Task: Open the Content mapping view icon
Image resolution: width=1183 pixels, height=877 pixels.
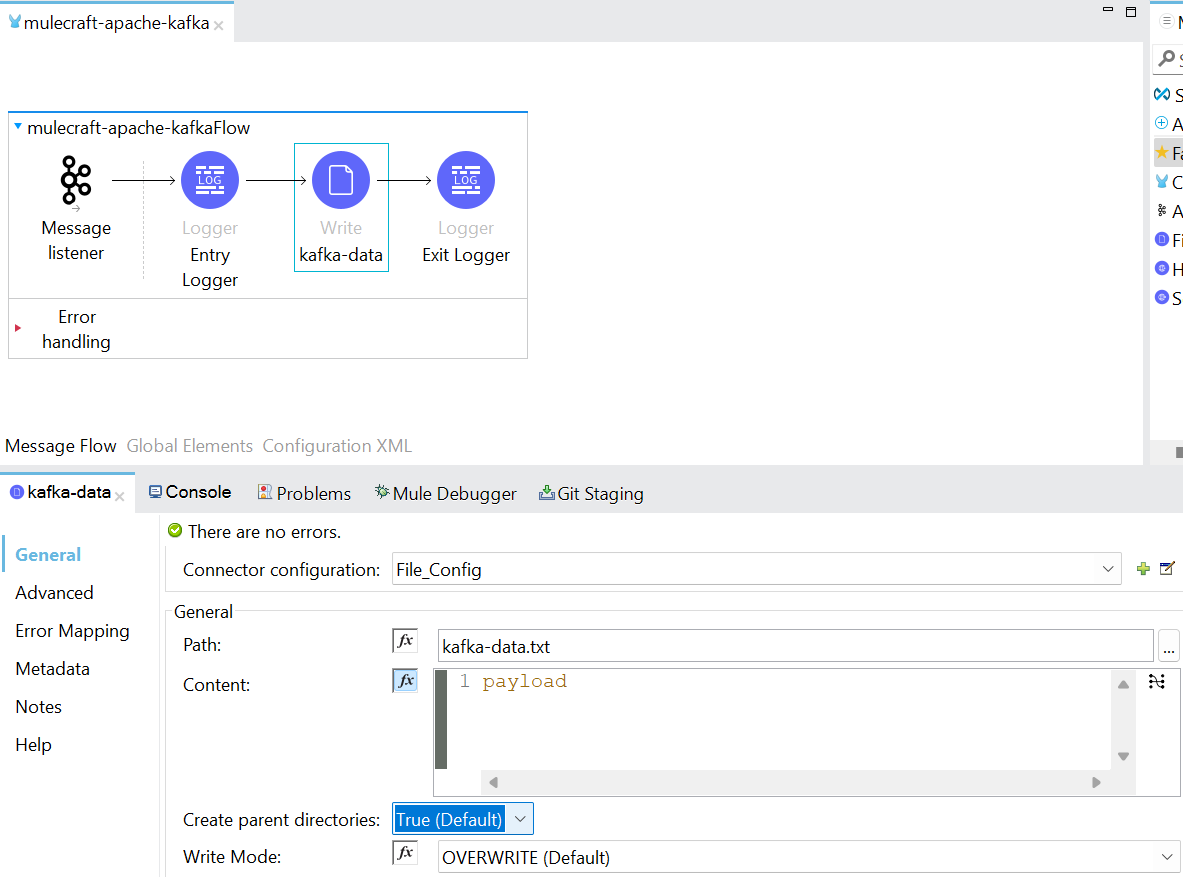Action: pyautogui.click(x=1157, y=682)
